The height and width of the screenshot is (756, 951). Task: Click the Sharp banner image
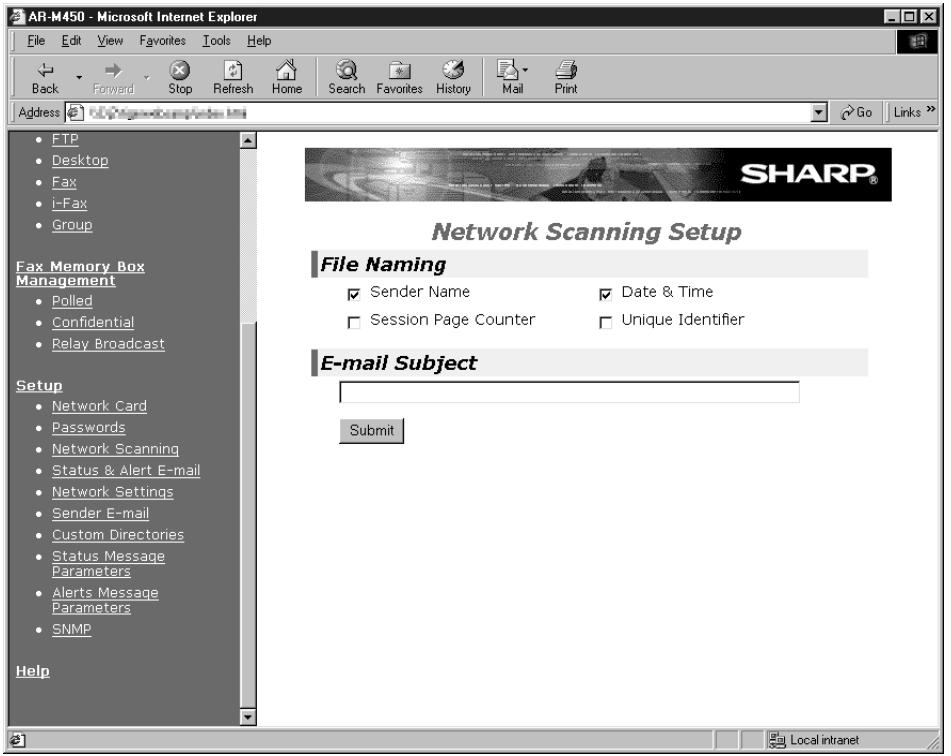[598, 174]
